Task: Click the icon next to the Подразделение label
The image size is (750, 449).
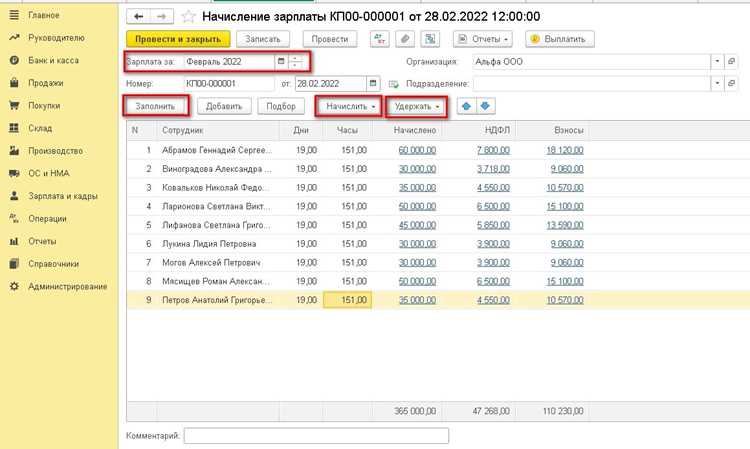Action: pos(394,84)
